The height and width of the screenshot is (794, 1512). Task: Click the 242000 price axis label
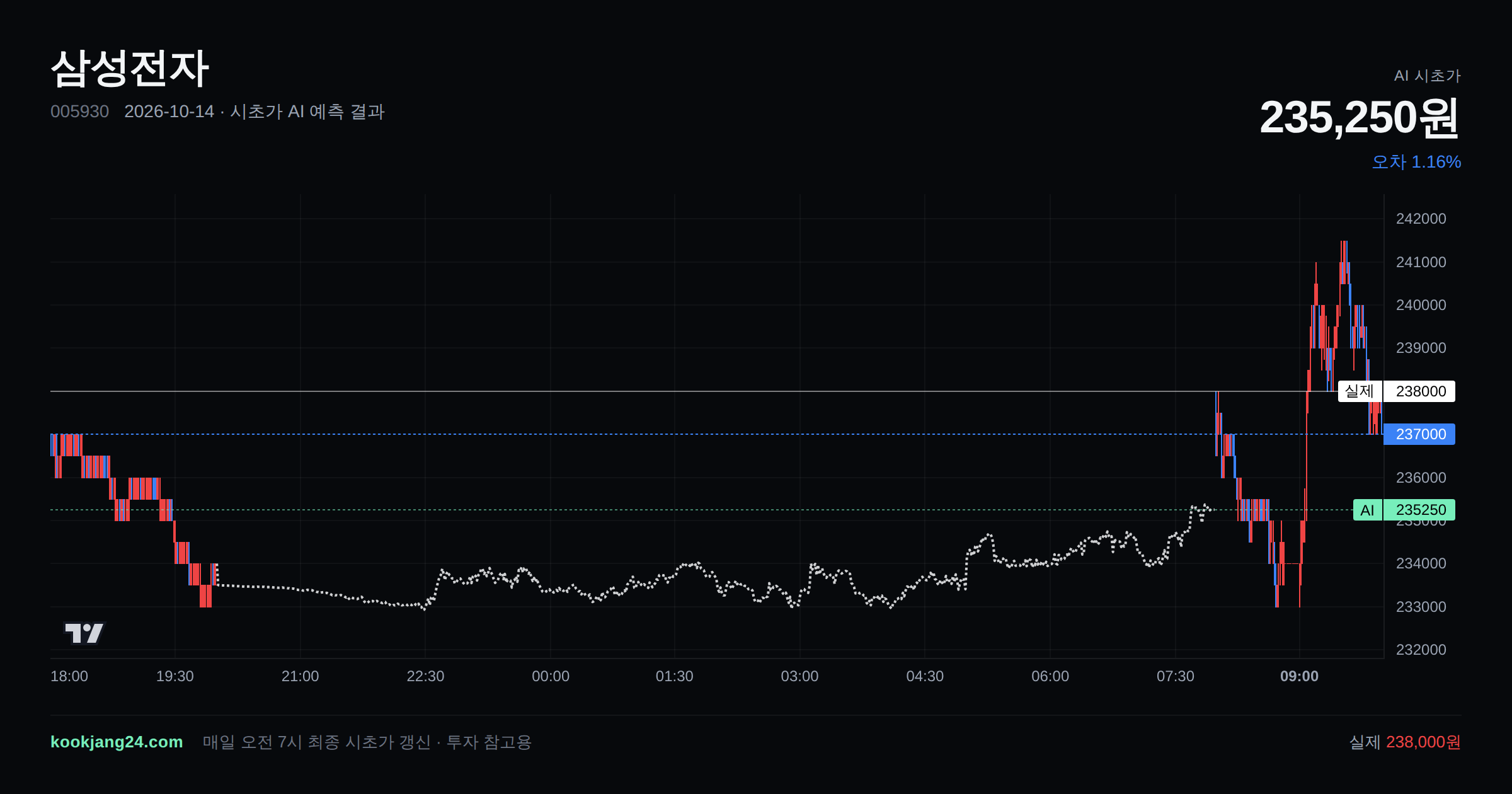click(1421, 219)
